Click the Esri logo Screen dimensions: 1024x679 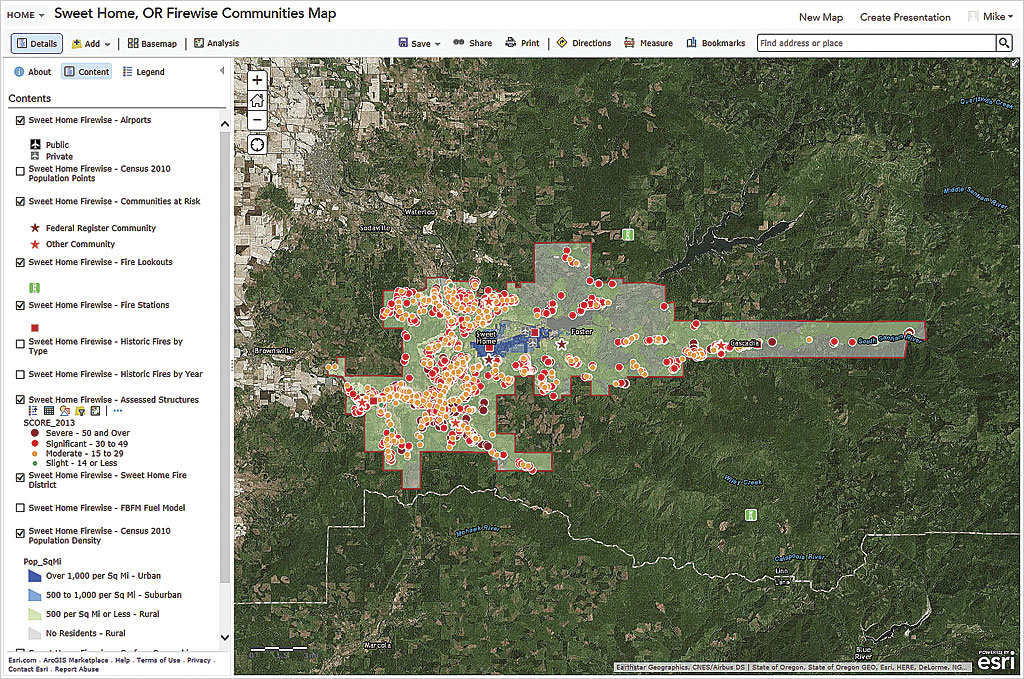click(995, 660)
